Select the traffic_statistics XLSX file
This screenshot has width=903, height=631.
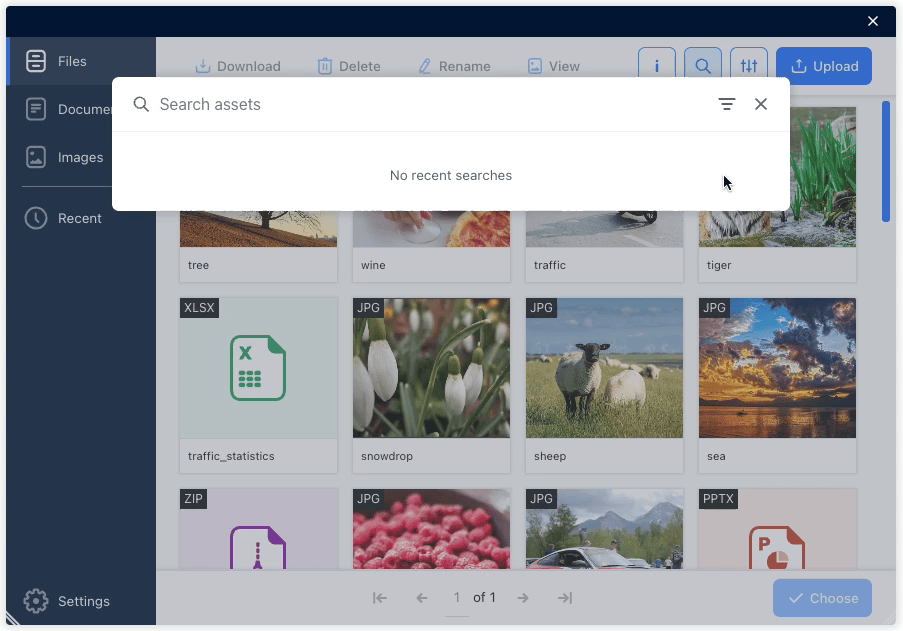click(x=258, y=385)
